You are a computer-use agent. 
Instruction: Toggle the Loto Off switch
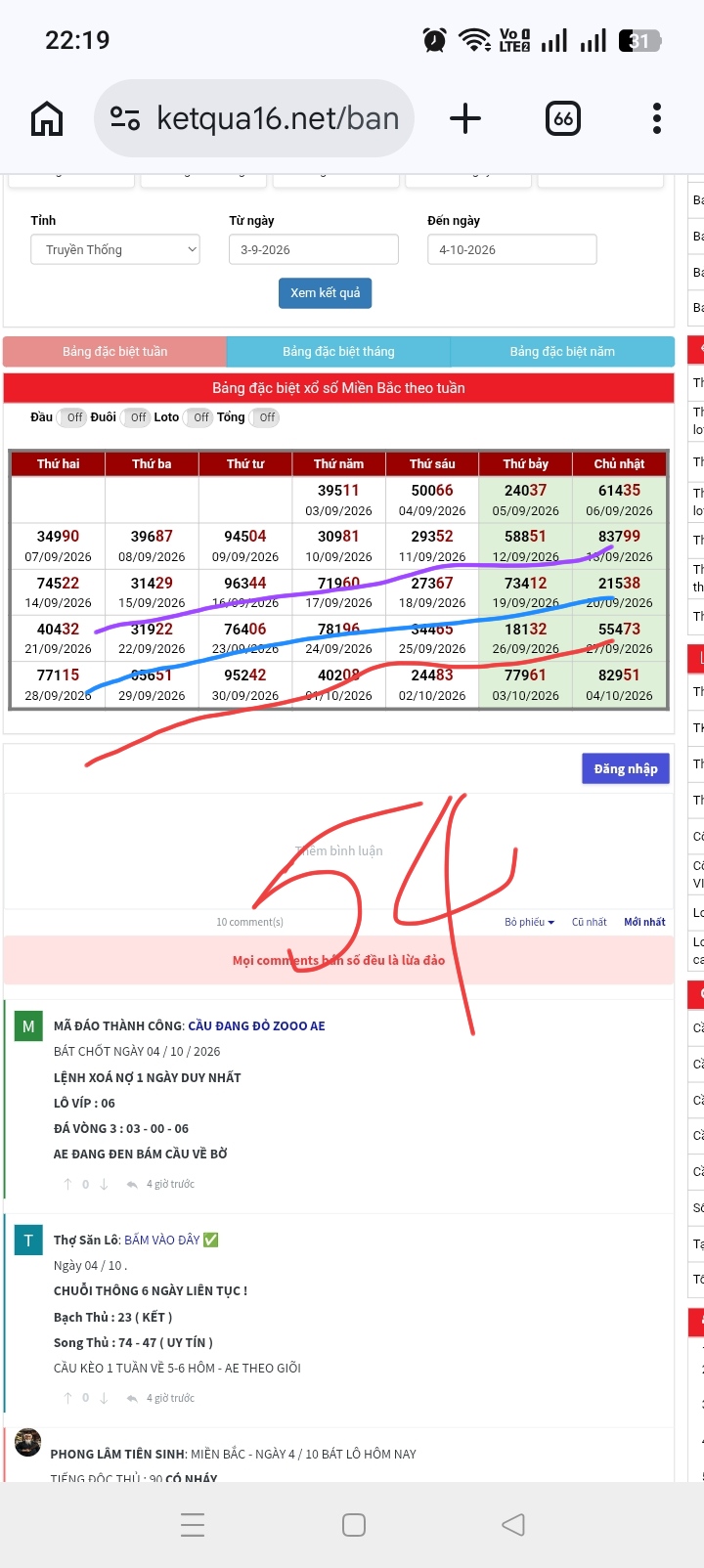(198, 417)
